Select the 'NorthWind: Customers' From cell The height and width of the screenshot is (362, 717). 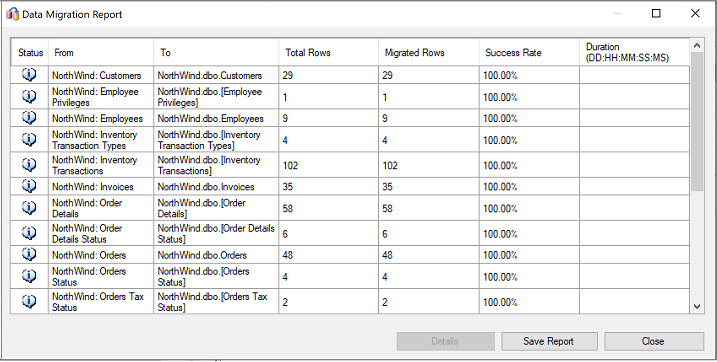pyautogui.click(x=101, y=75)
